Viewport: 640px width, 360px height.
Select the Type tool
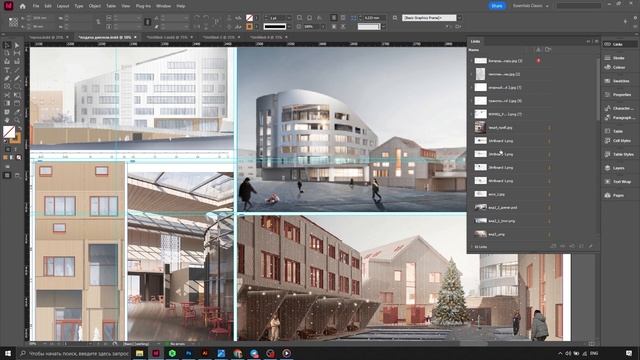[x=7, y=70]
